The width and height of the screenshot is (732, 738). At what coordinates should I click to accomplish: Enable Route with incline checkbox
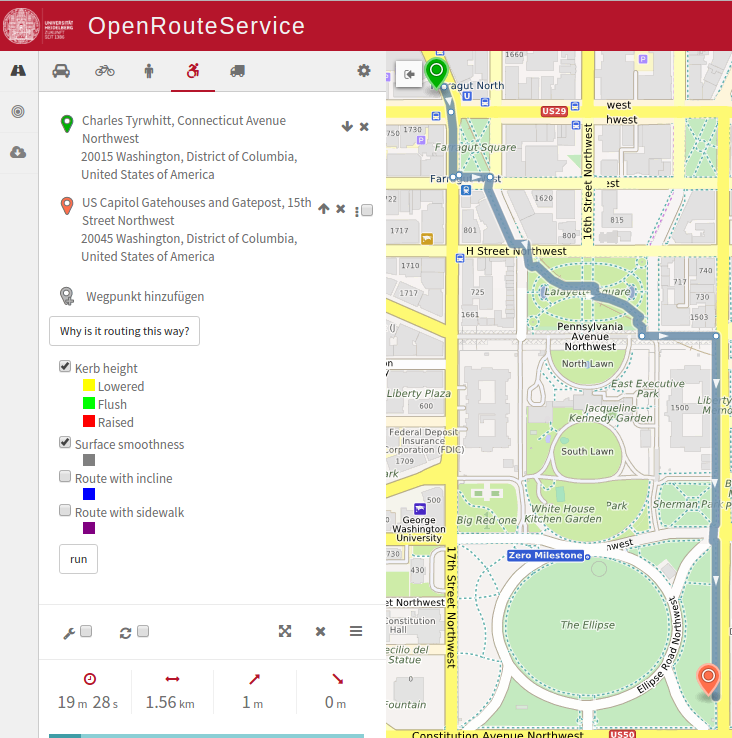pos(65,478)
